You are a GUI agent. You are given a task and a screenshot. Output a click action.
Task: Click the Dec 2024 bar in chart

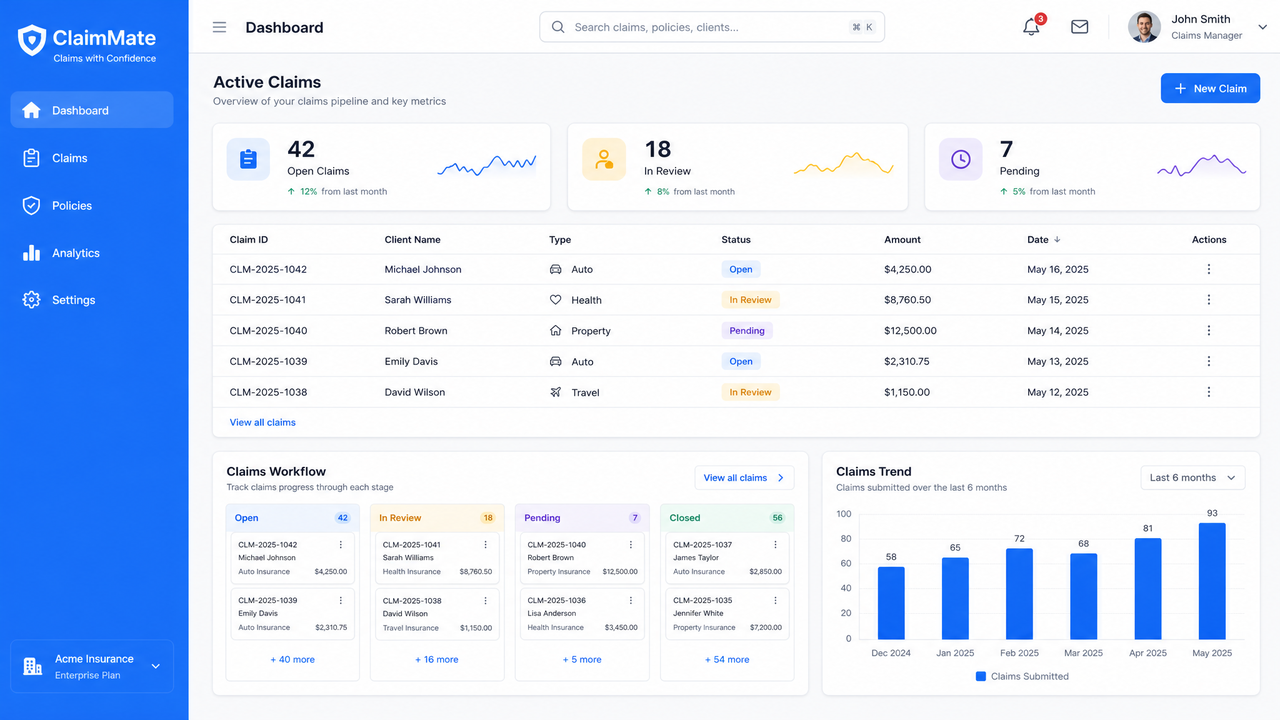pos(891,603)
